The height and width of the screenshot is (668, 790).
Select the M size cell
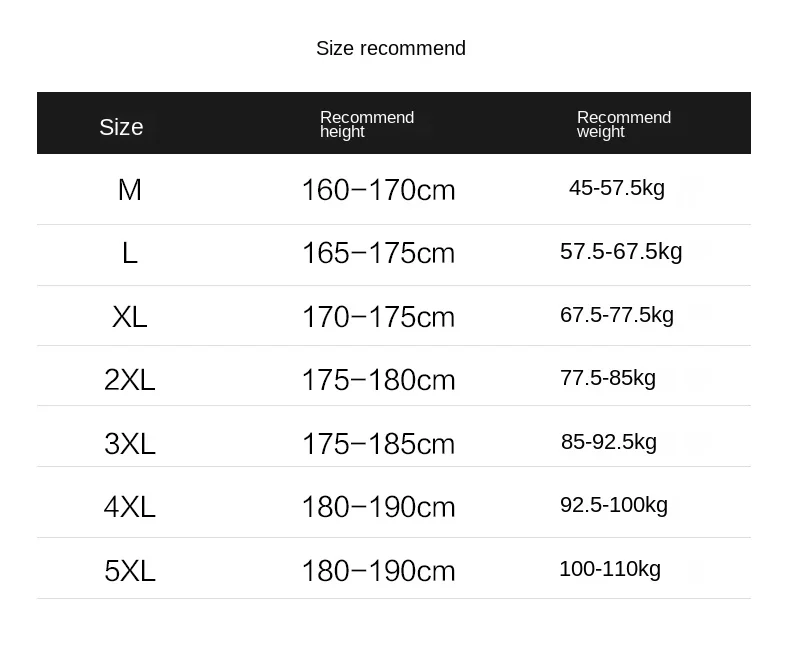129,189
